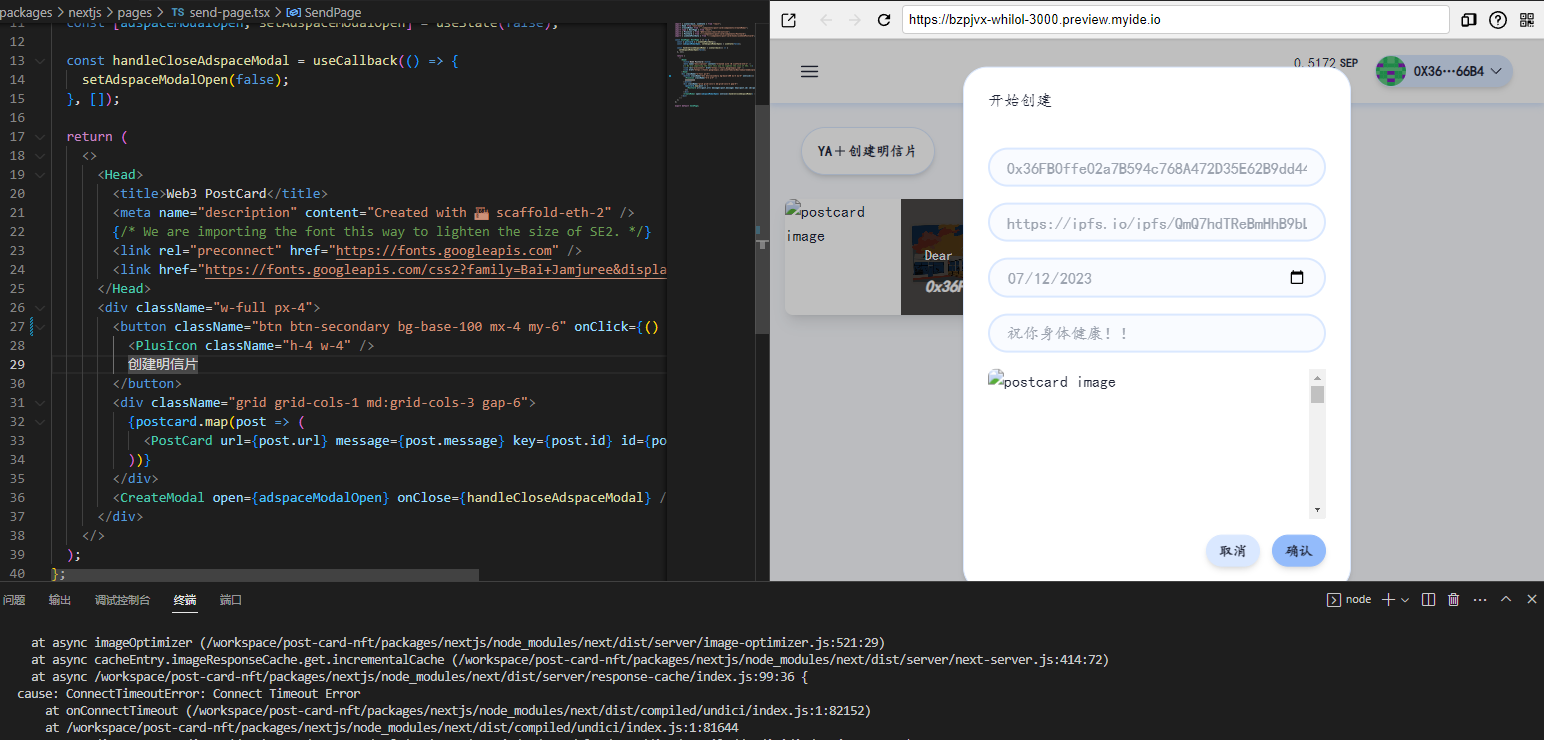Focus the preview URL address bar
This screenshot has height=740, width=1544.
[1175, 20]
